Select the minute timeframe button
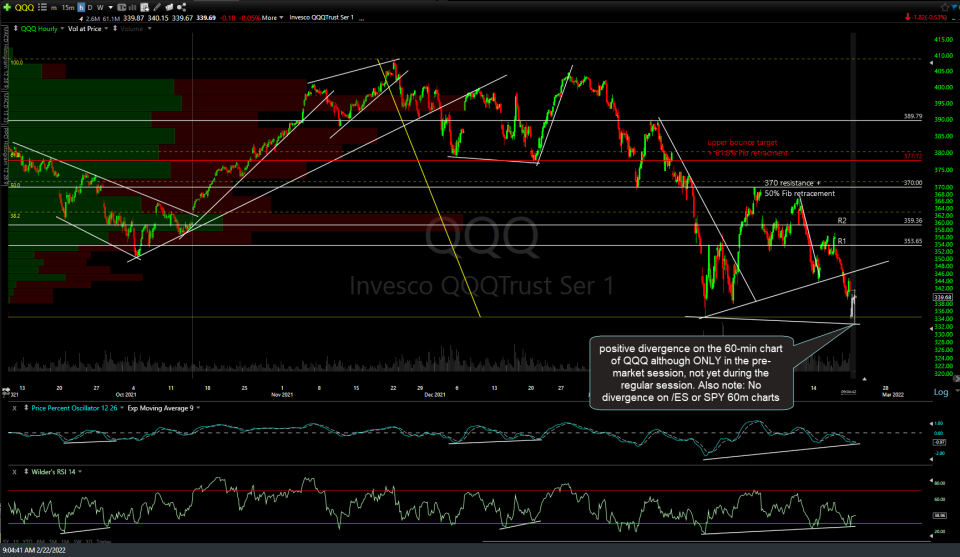 pos(54,8)
